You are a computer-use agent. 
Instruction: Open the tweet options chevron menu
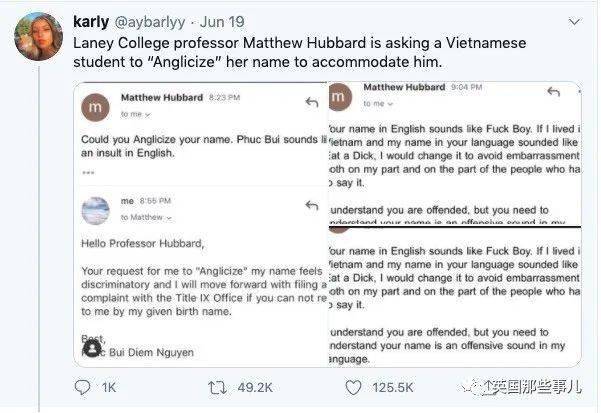pos(577,19)
